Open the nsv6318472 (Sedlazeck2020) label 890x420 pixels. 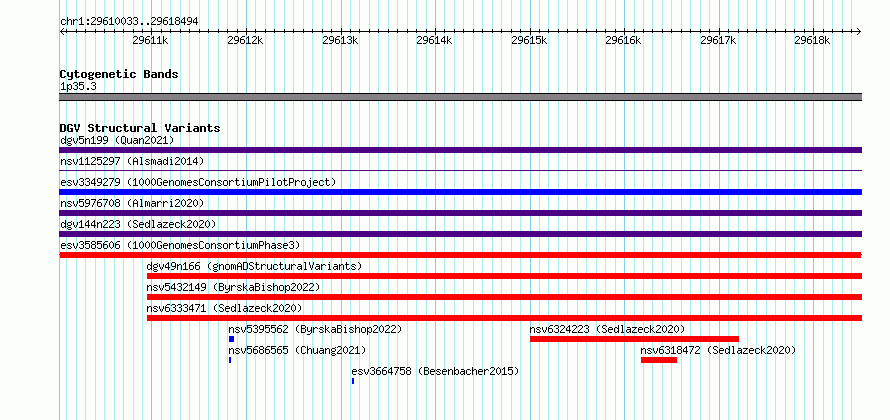(718, 350)
